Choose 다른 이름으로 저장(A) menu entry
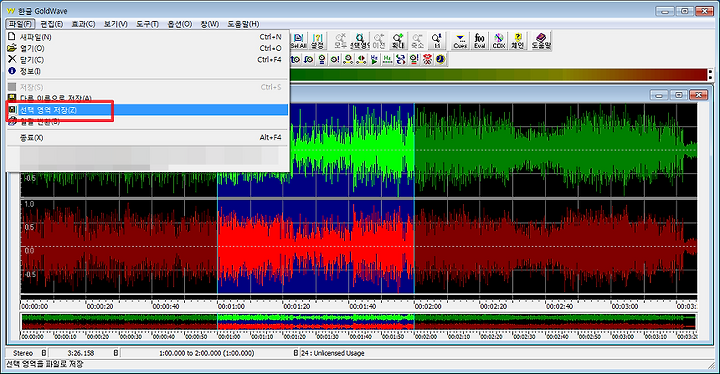Viewport: 720px width, 374px height. tap(147, 98)
